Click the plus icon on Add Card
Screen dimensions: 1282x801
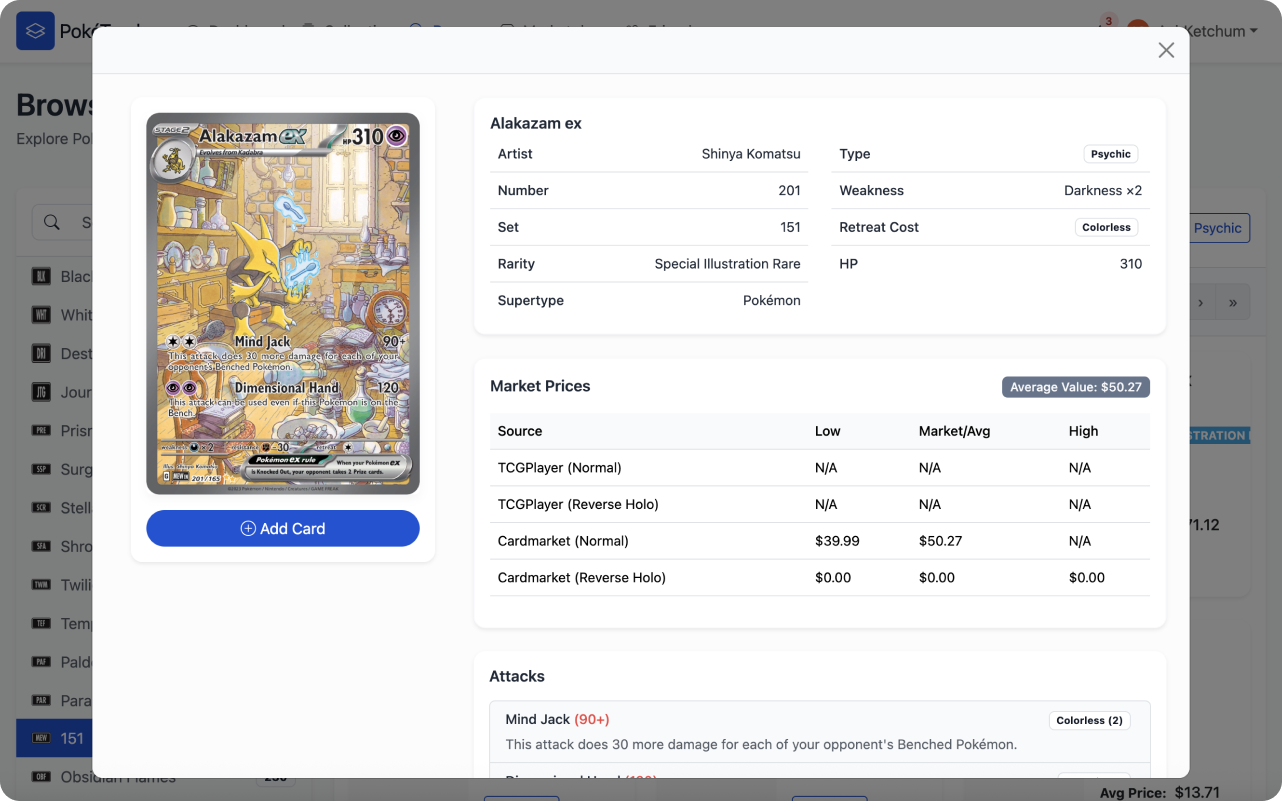click(x=248, y=528)
